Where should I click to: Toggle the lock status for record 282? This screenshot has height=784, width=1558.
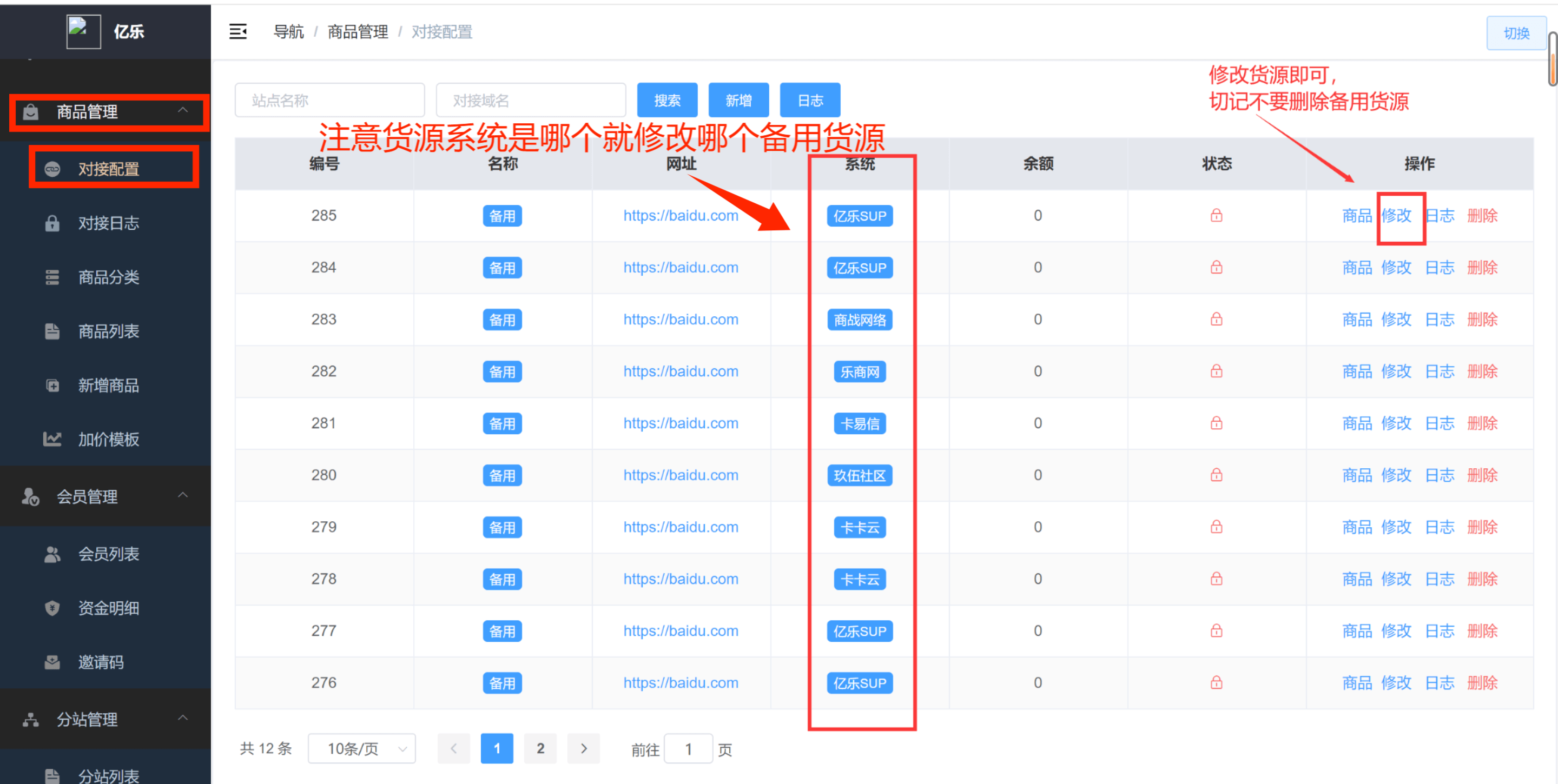tap(1216, 371)
